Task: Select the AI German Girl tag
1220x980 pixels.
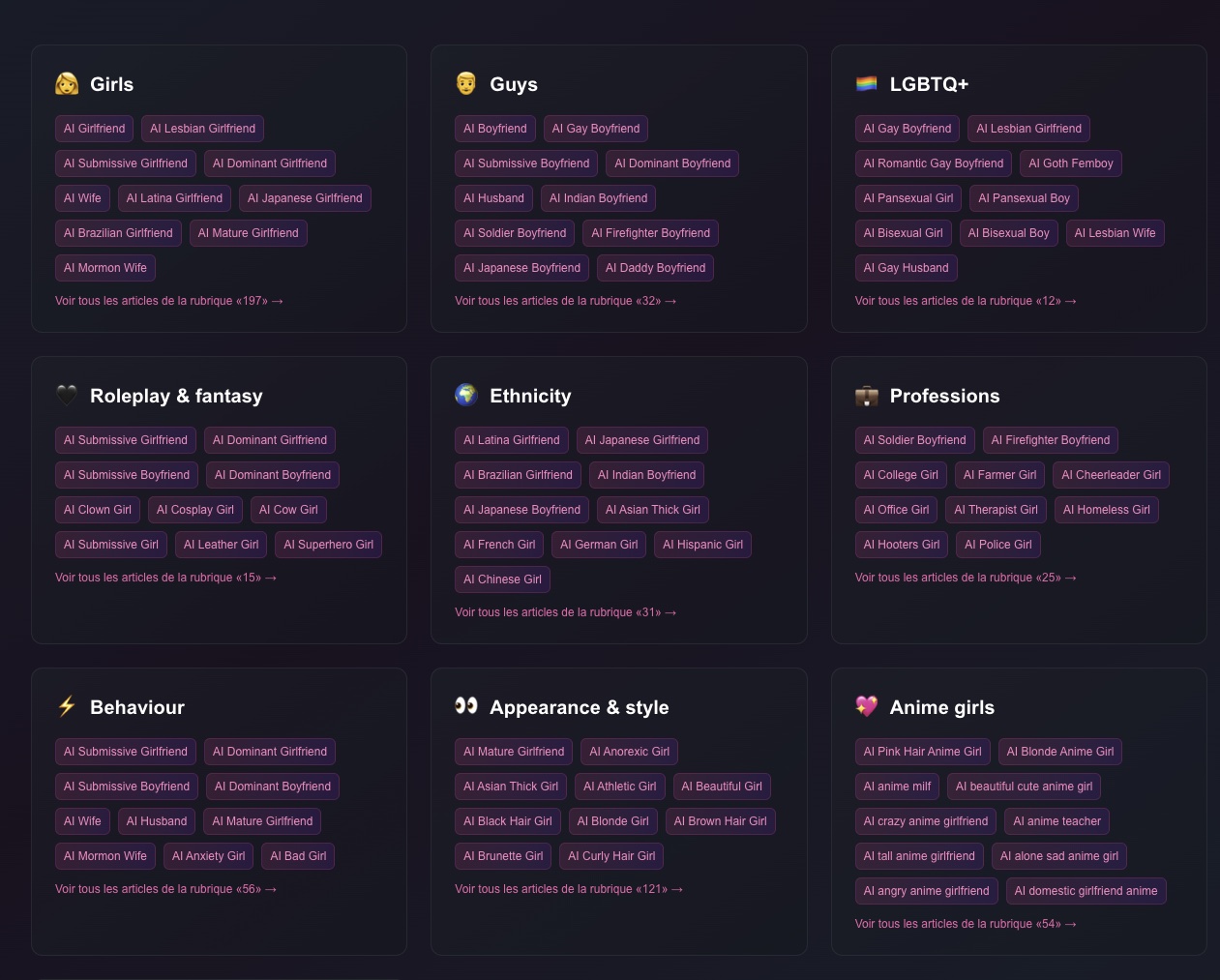Action: (x=599, y=545)
